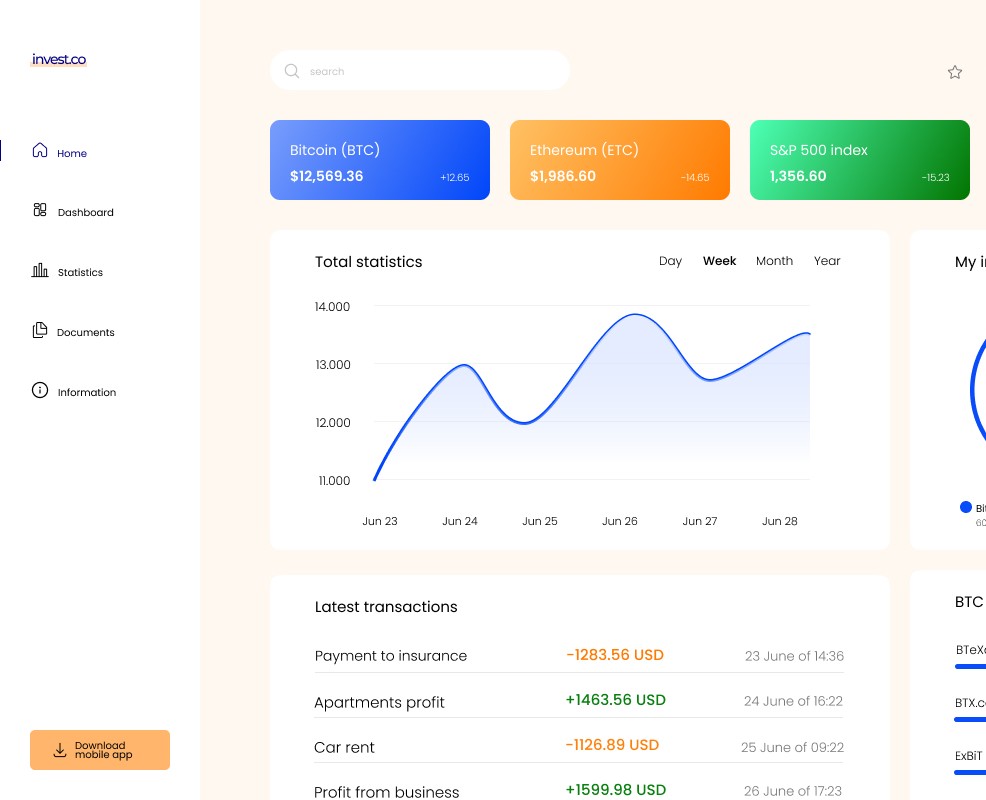Click the -1126.89 USD amount
Image resolution: width=986 pixels, height=800 pixels.
click(612, 745)
